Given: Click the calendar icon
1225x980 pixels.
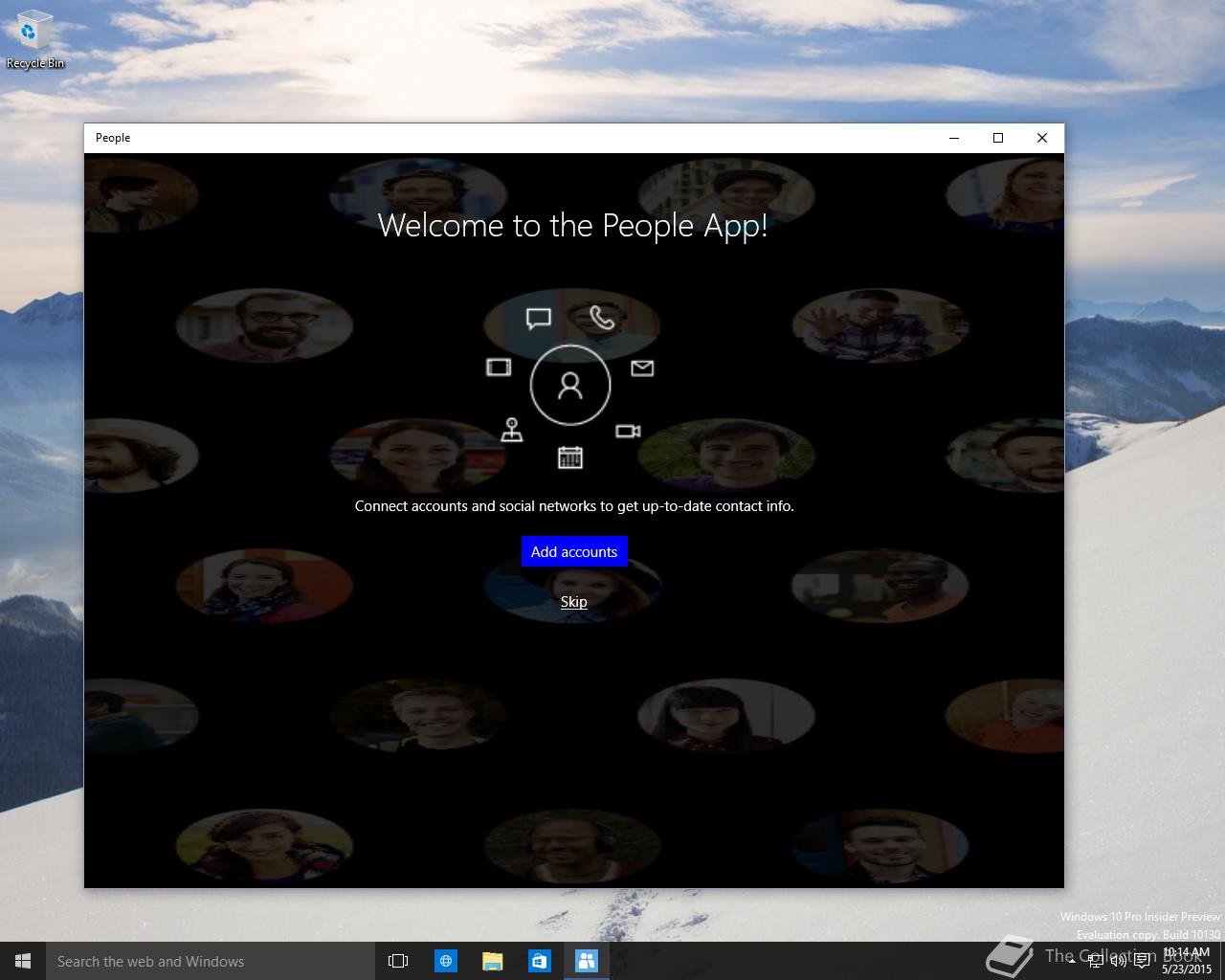Looking at the screenshot, I should click(570, 457).
